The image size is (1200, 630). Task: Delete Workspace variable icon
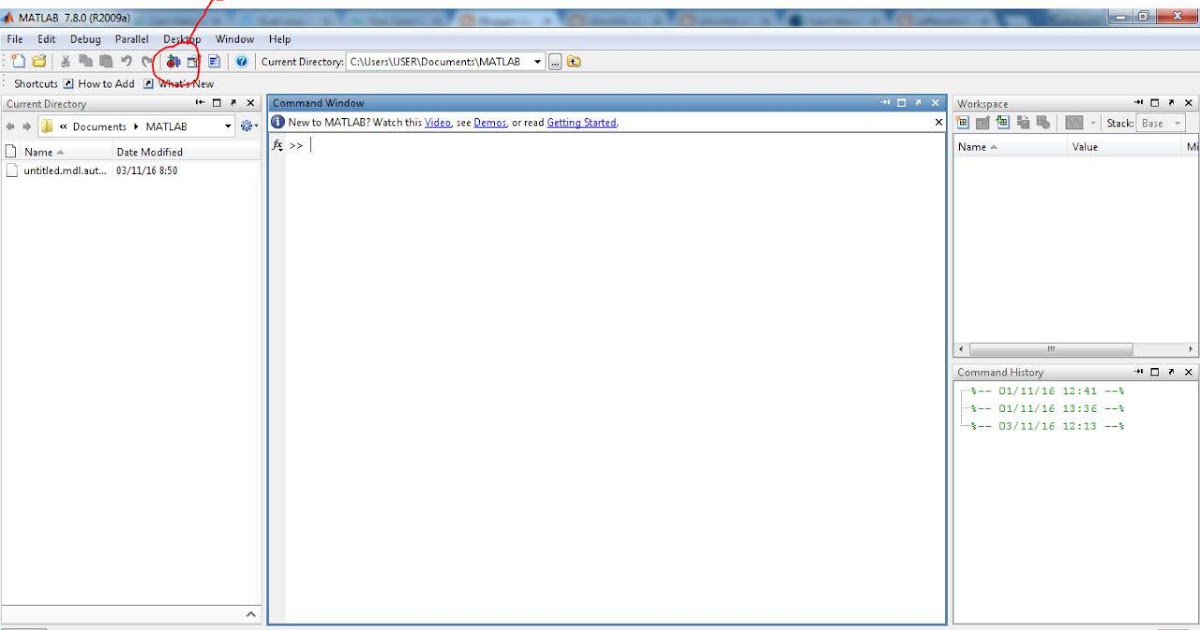click(x=1043, y=123)
